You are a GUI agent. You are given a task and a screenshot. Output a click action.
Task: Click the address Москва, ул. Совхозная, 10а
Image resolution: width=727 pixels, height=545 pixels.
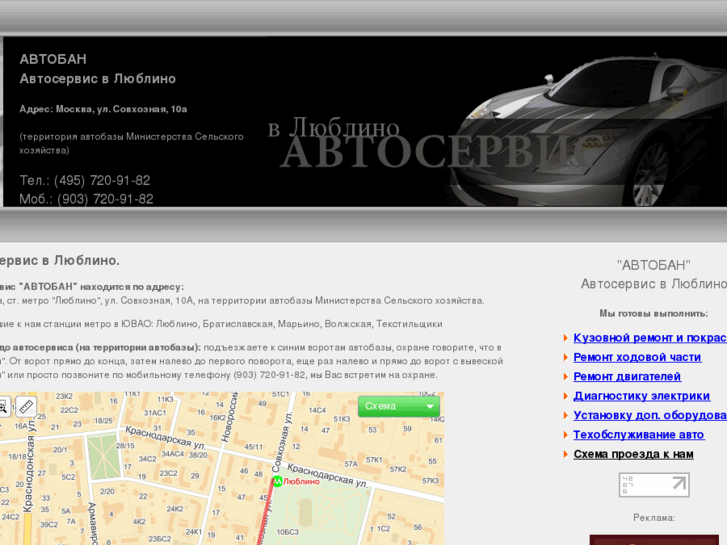[121, 109]
